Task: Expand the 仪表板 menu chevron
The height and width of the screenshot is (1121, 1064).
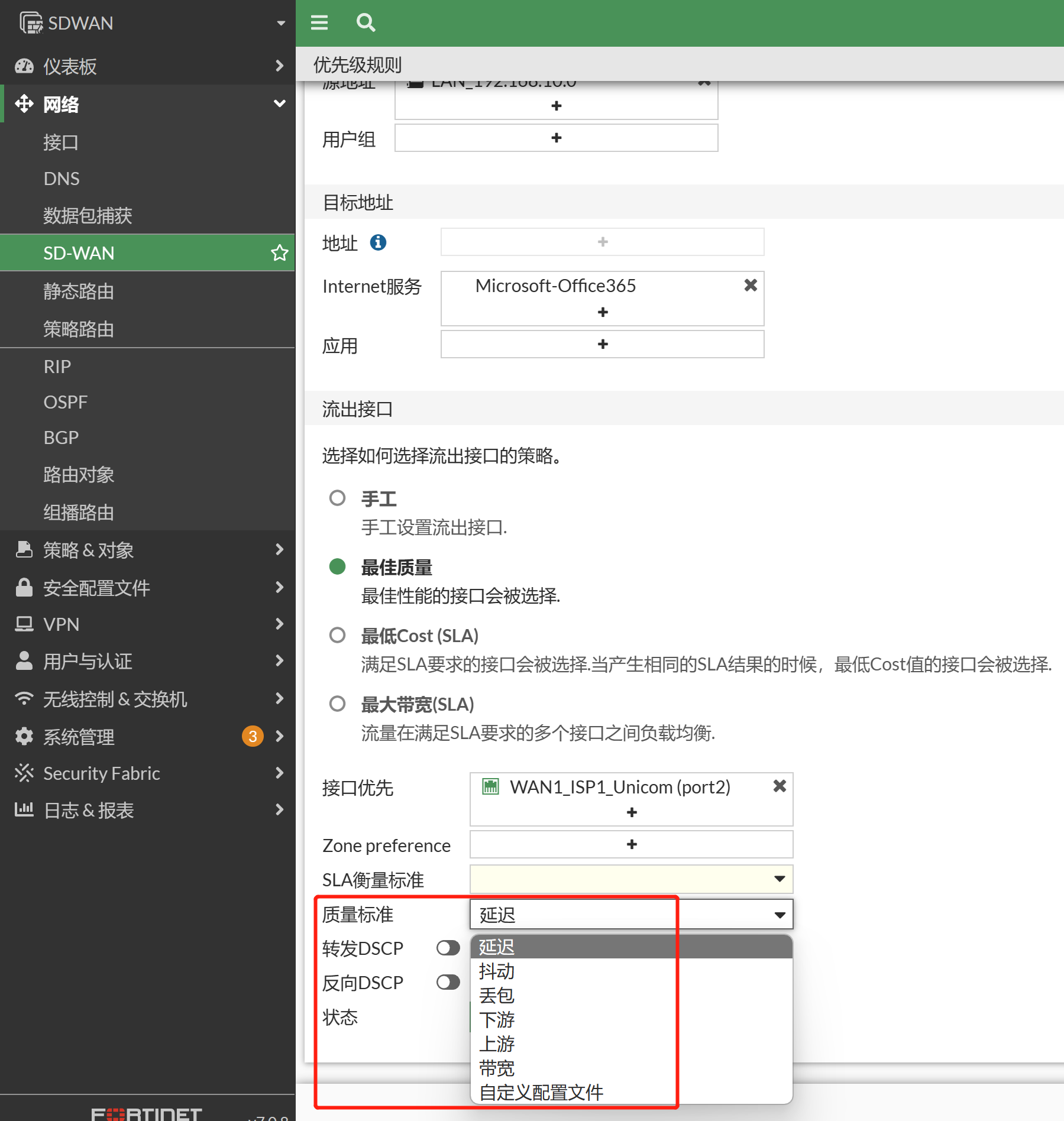Action: coord(280,66)
